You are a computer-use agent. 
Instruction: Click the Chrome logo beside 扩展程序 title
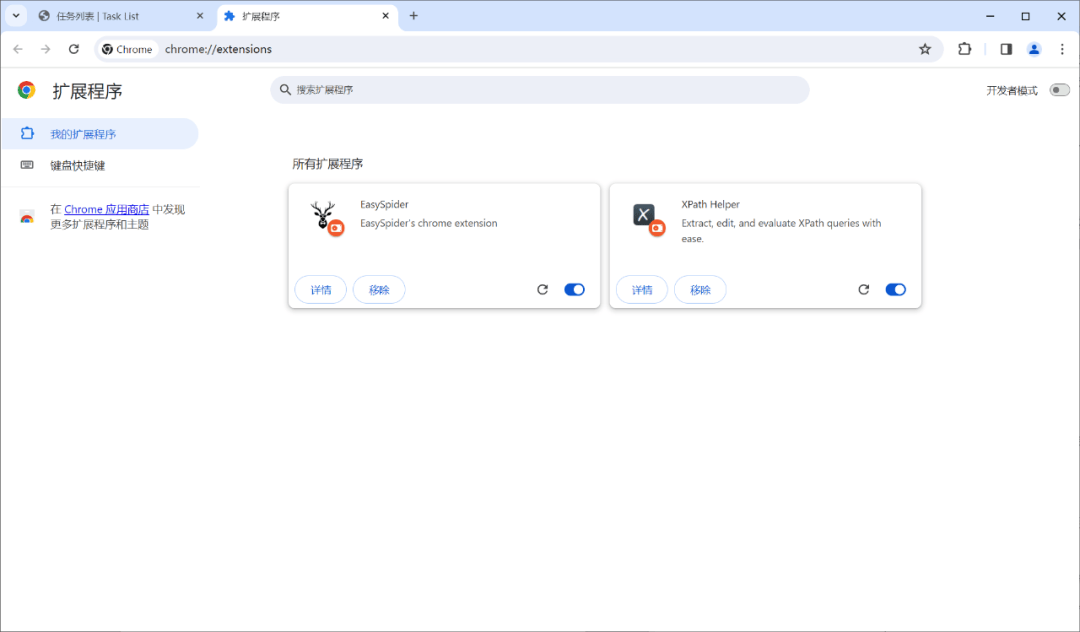(27, 90)
